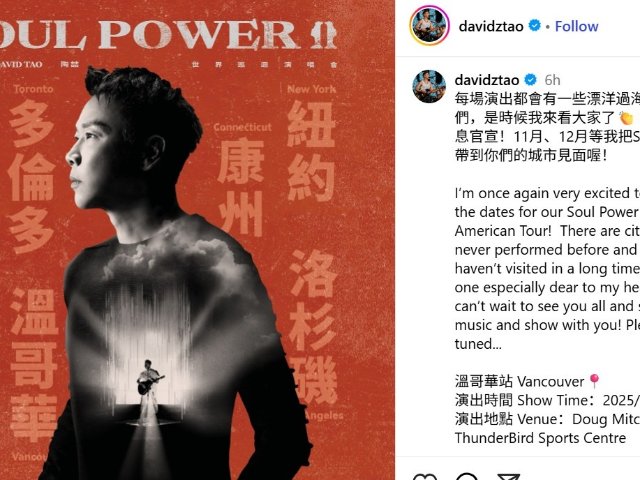Image resolution: width=640 pixels, height=480 pixels.
Task: Click the verified badge next to caption username
Action: (530, 80)
